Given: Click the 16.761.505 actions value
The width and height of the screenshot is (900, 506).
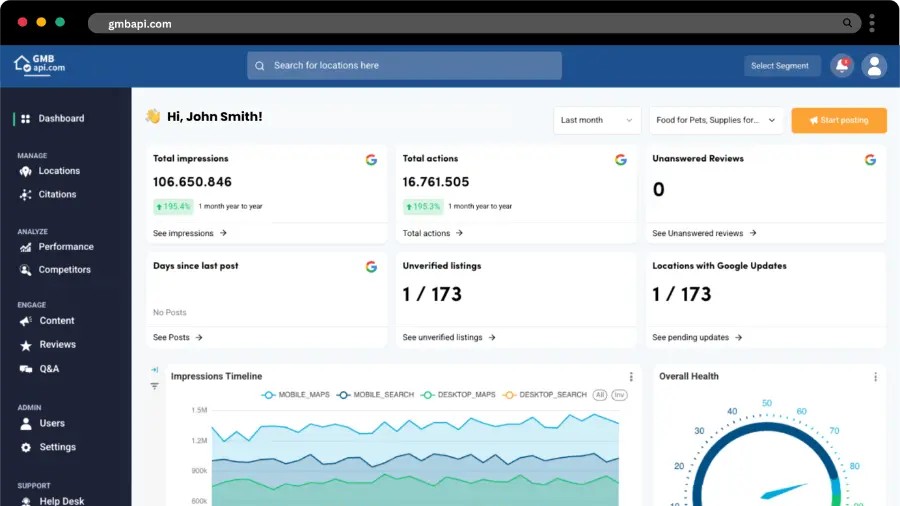Looking at the screenshot, I should [436, 182].
